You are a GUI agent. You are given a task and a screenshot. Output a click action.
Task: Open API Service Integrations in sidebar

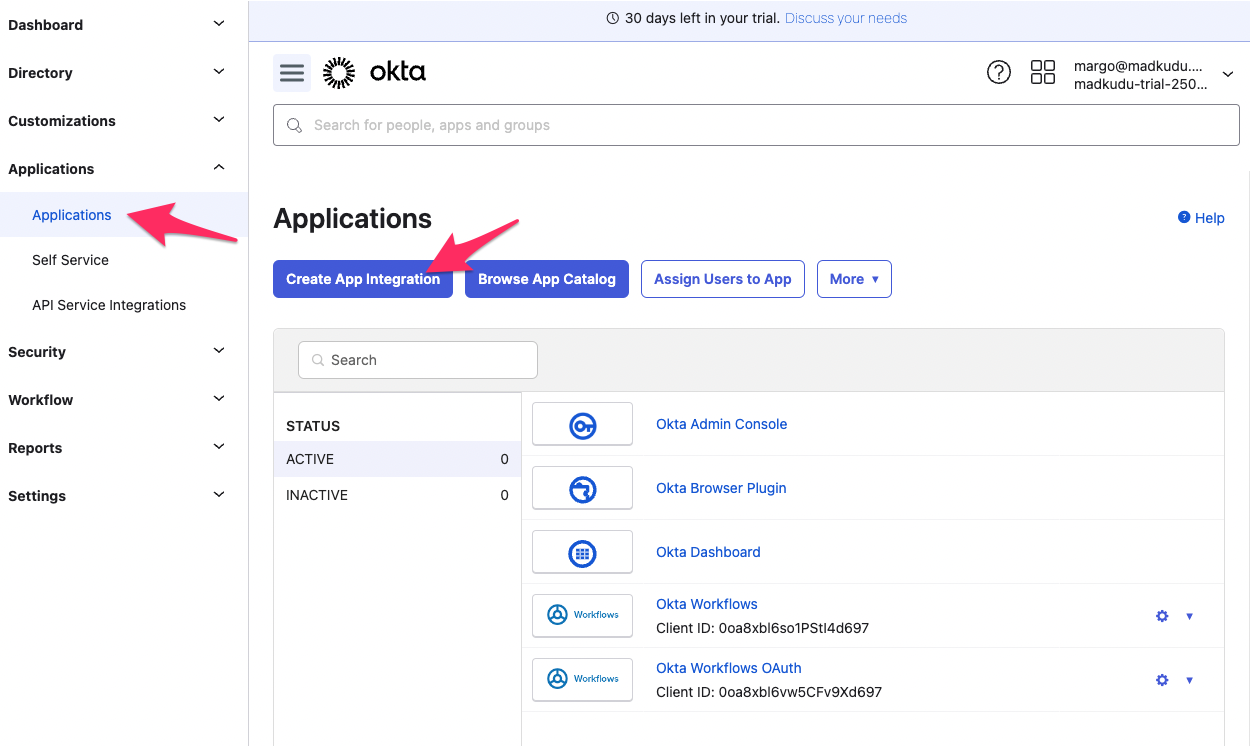click(109, 305)
